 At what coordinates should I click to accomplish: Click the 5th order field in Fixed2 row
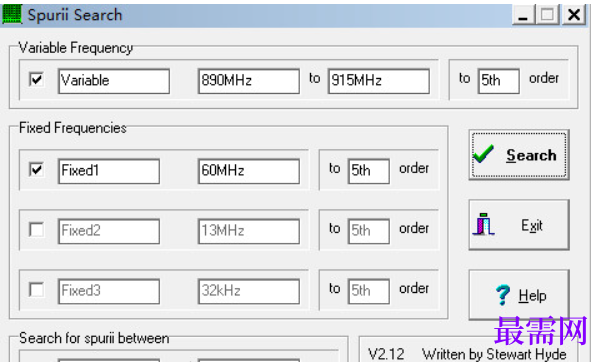(x=369, y=231)
